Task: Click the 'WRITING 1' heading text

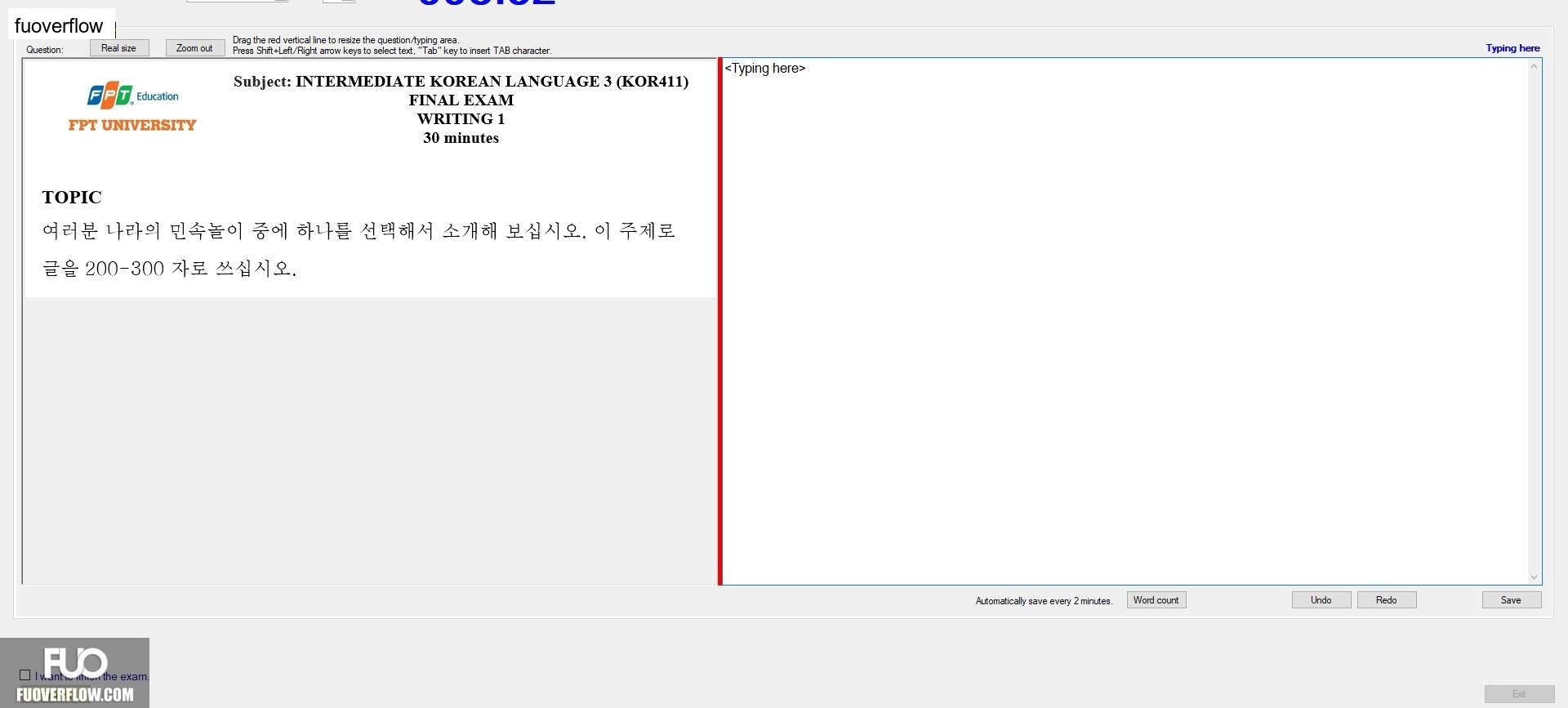Action: pyautogui.click(x=461, y=119)
